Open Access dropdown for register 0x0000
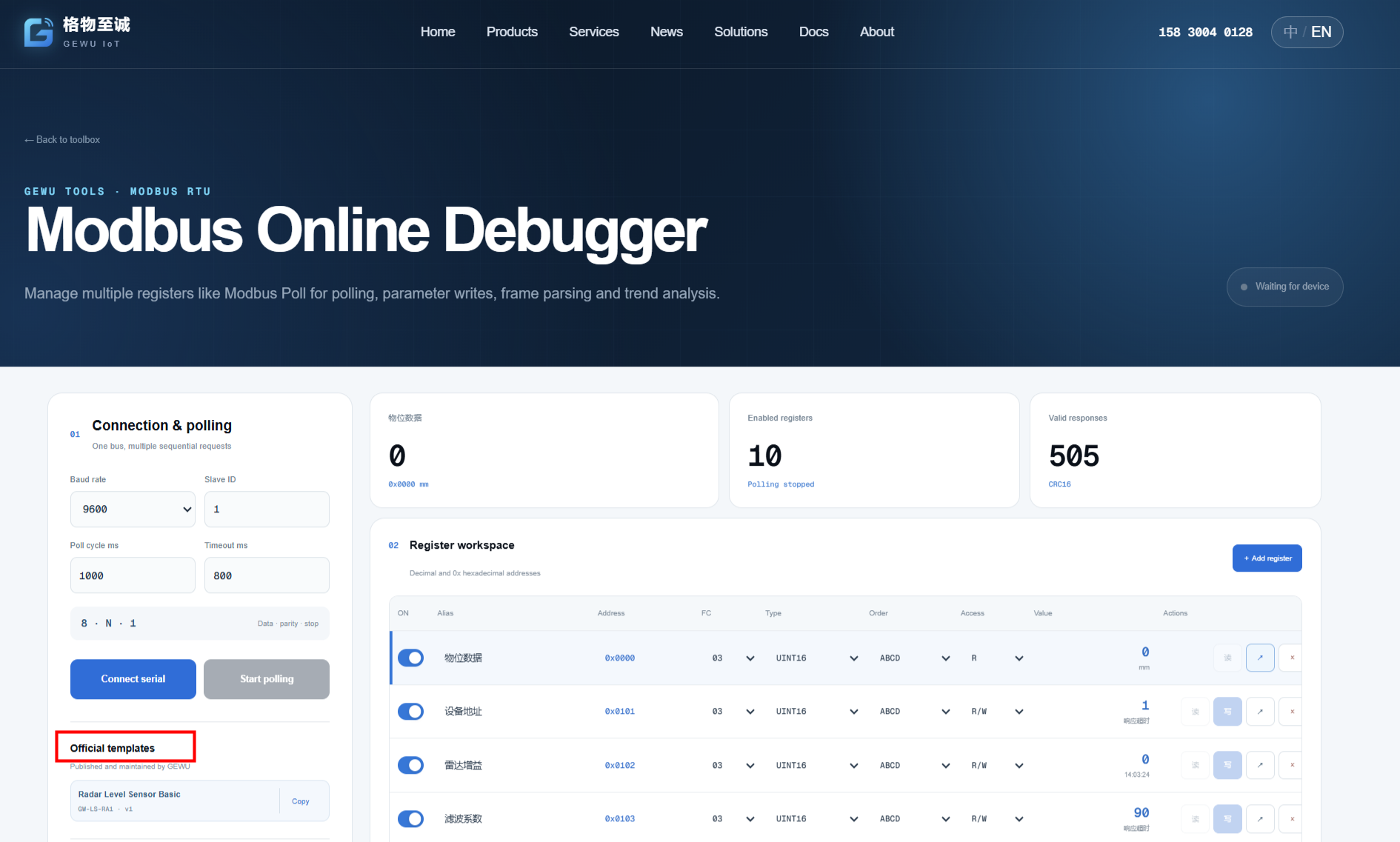Image resolution: width=1400 pixels, height=842 pixels. pos(997,658)
